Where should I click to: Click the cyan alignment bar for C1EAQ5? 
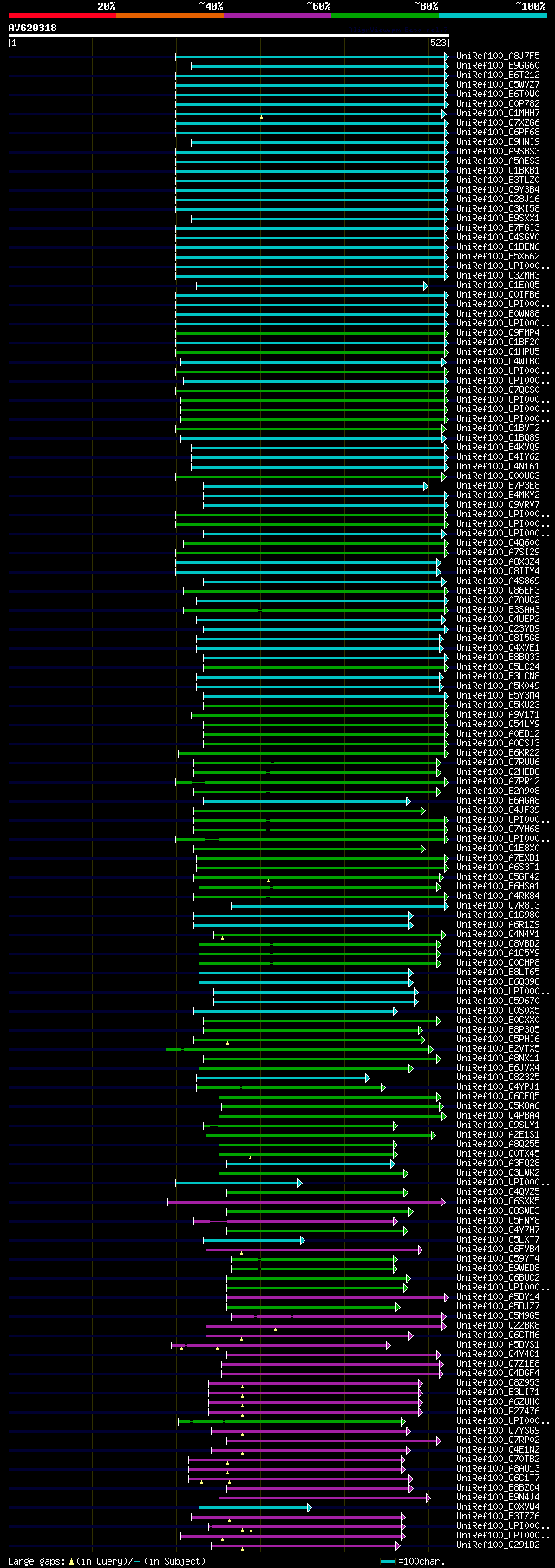click(x=311, y=285)
